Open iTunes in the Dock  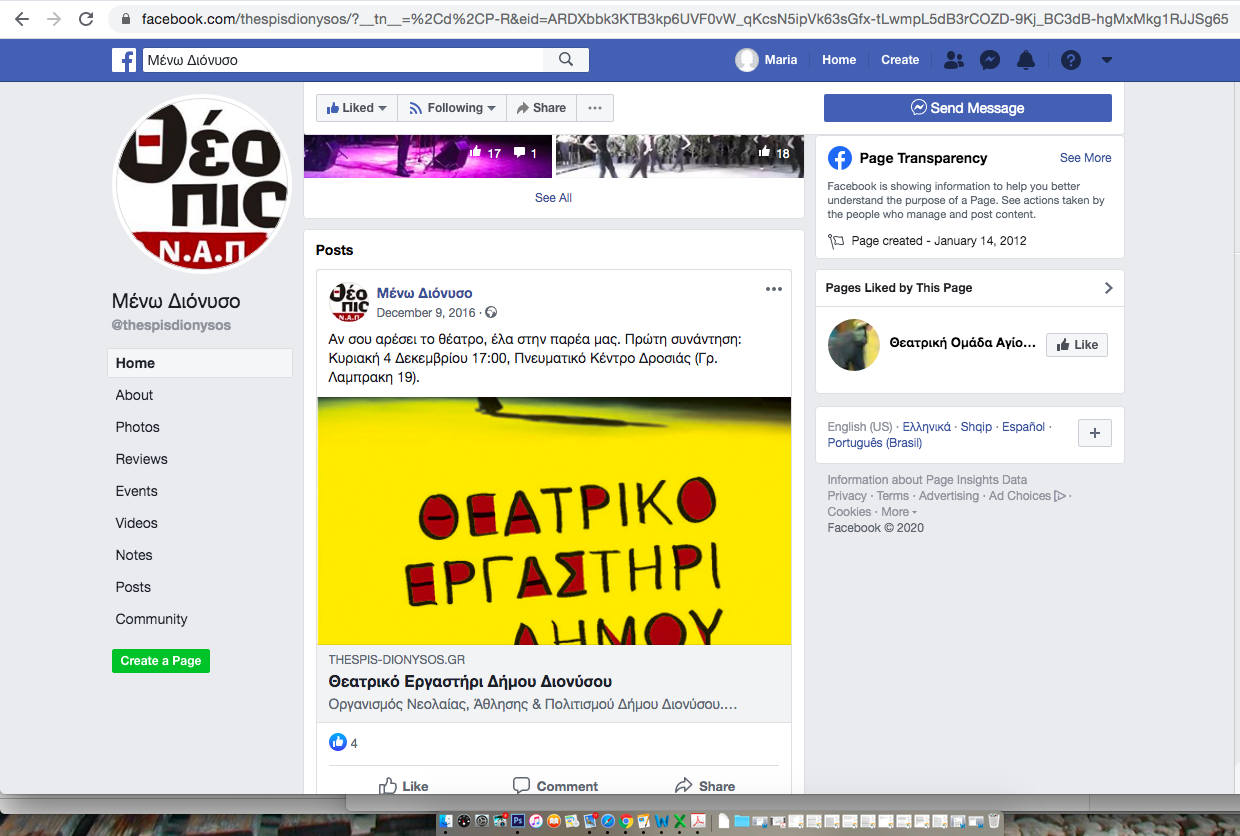536,822
